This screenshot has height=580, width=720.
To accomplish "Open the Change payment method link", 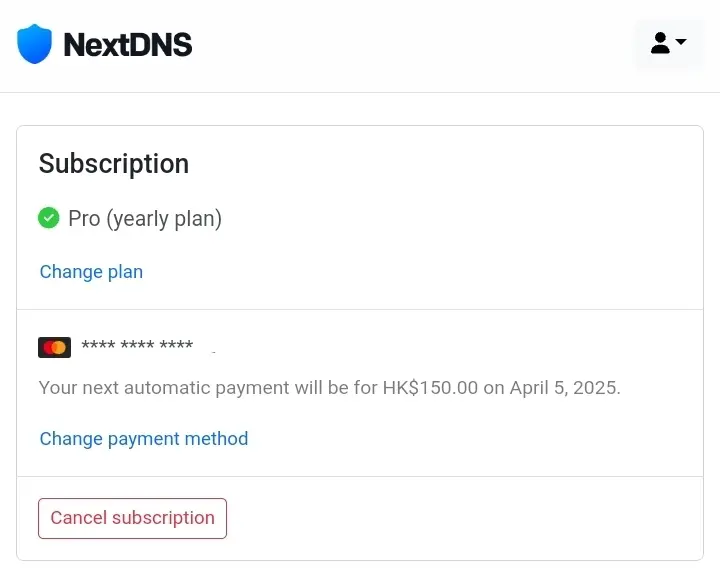I will pos(144,439).
